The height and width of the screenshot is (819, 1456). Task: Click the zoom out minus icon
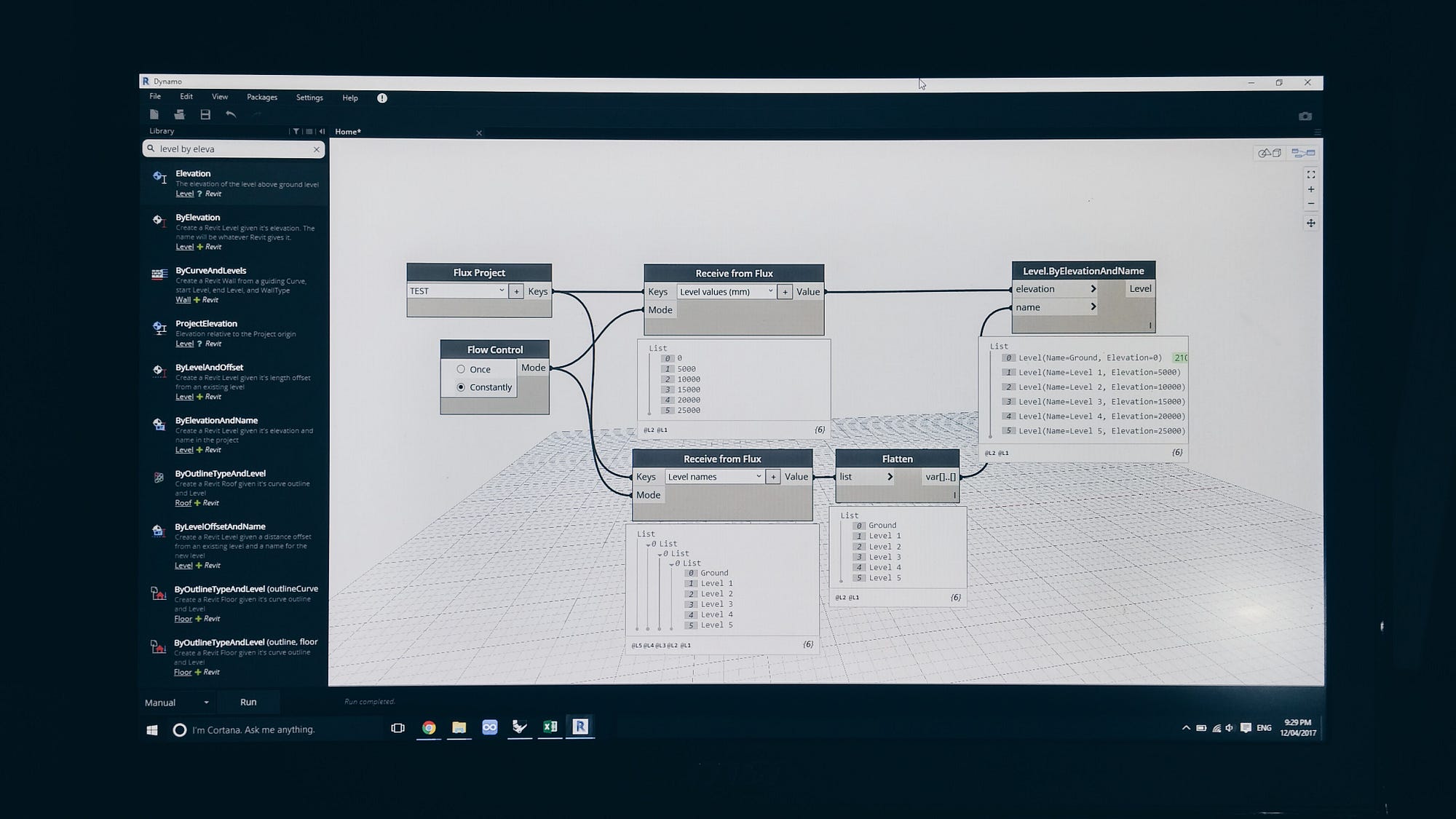click(1311, 204)
